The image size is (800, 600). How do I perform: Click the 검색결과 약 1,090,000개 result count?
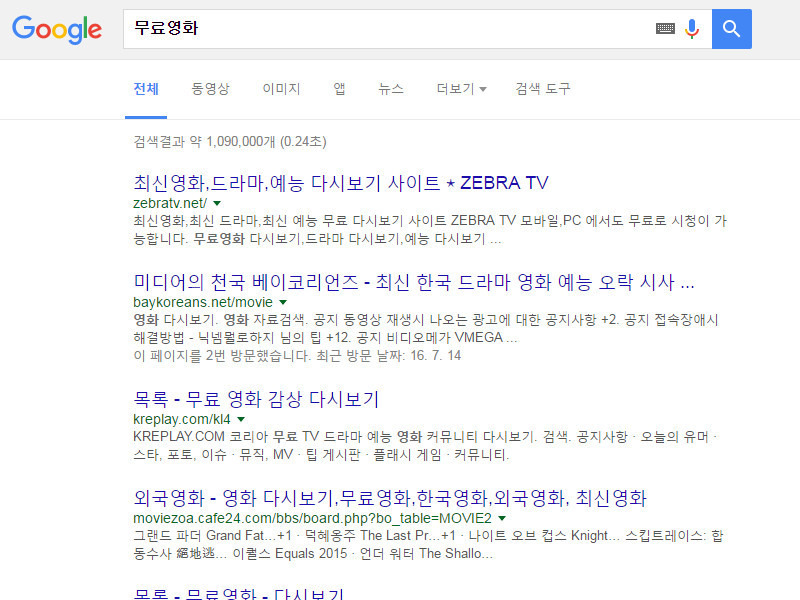(230, 141)
